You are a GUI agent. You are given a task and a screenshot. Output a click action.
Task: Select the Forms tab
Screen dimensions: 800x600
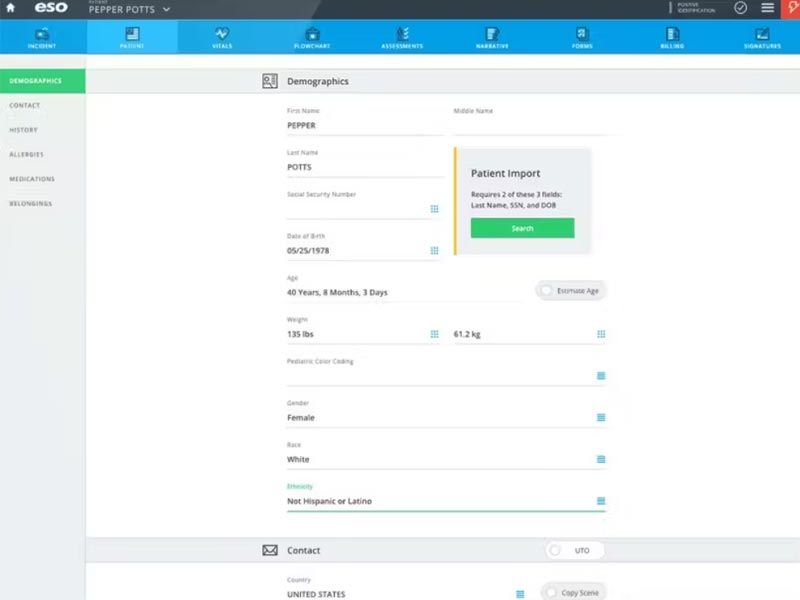582,34
